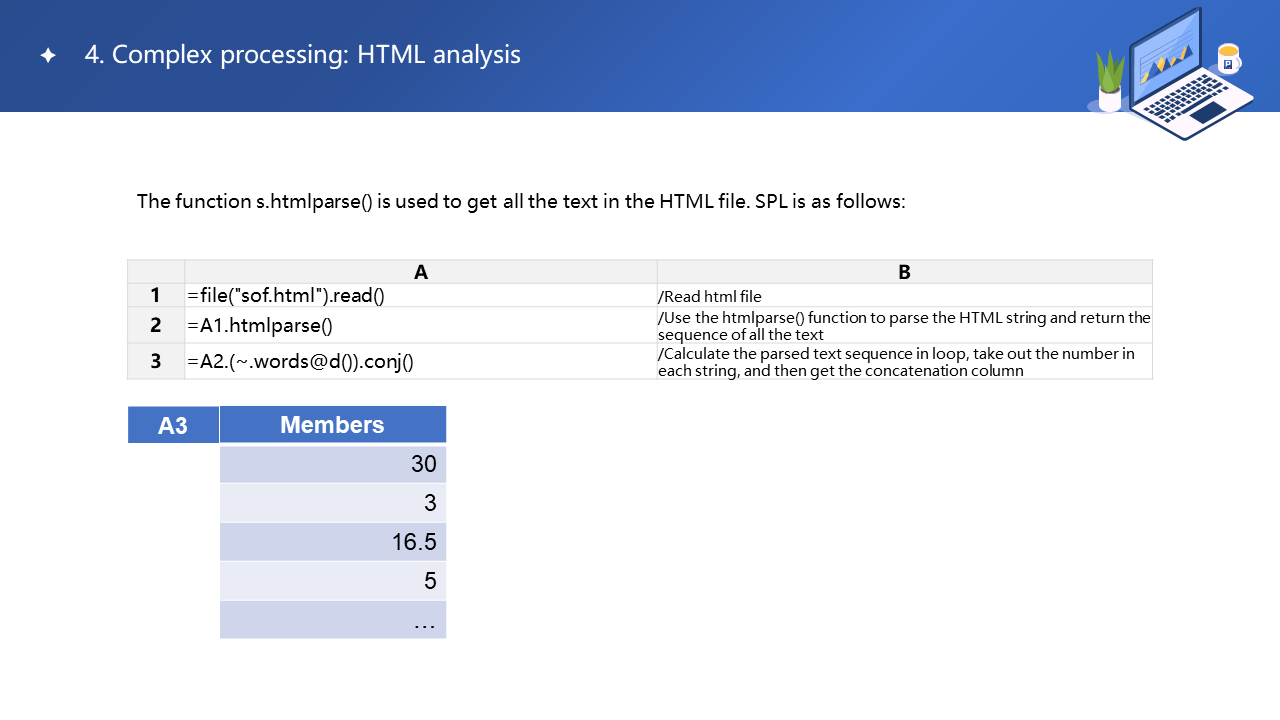The height and width of the screenshot is (720, 1280).
Task: Select cell containing =A1.htmlparse()
Action: pos(420,325)
